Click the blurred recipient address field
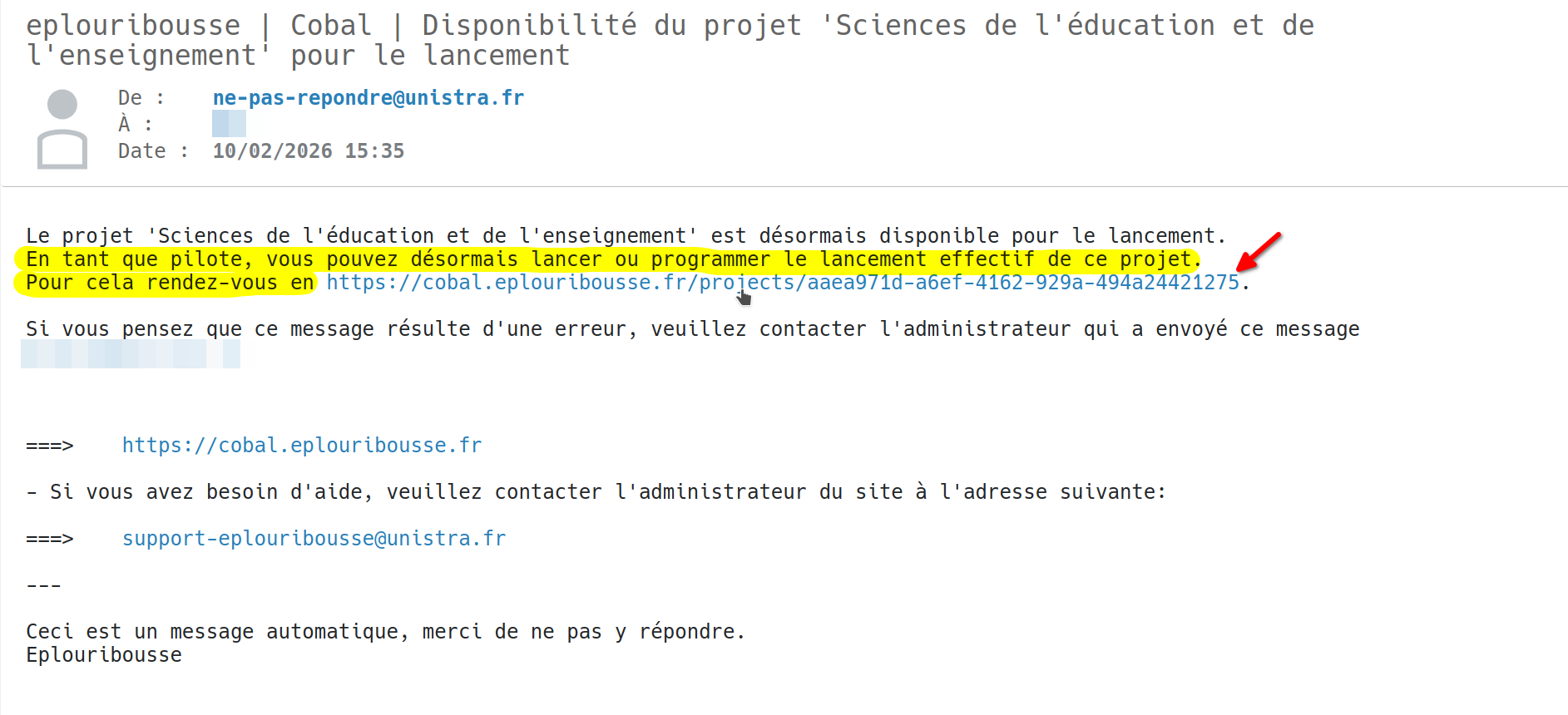 click(229, 125)
